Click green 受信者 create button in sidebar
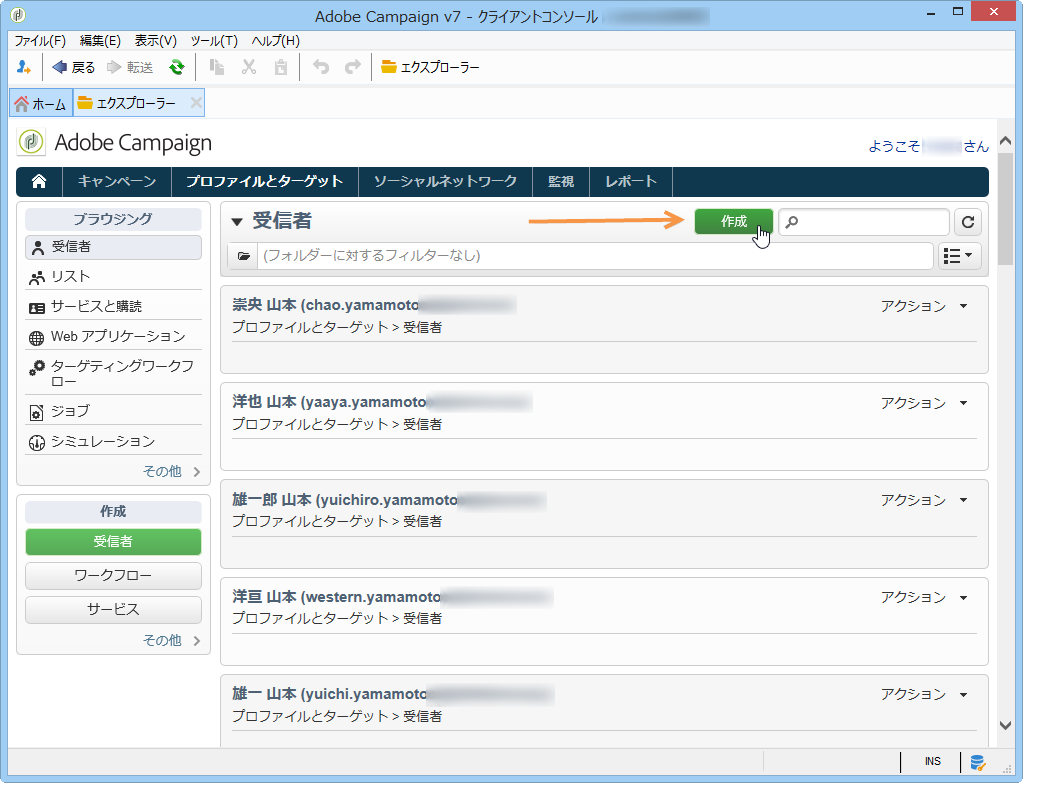Image resolution: width=1054 pixels, height=812 pixels. pyautogui.click(x=113, y=542)
